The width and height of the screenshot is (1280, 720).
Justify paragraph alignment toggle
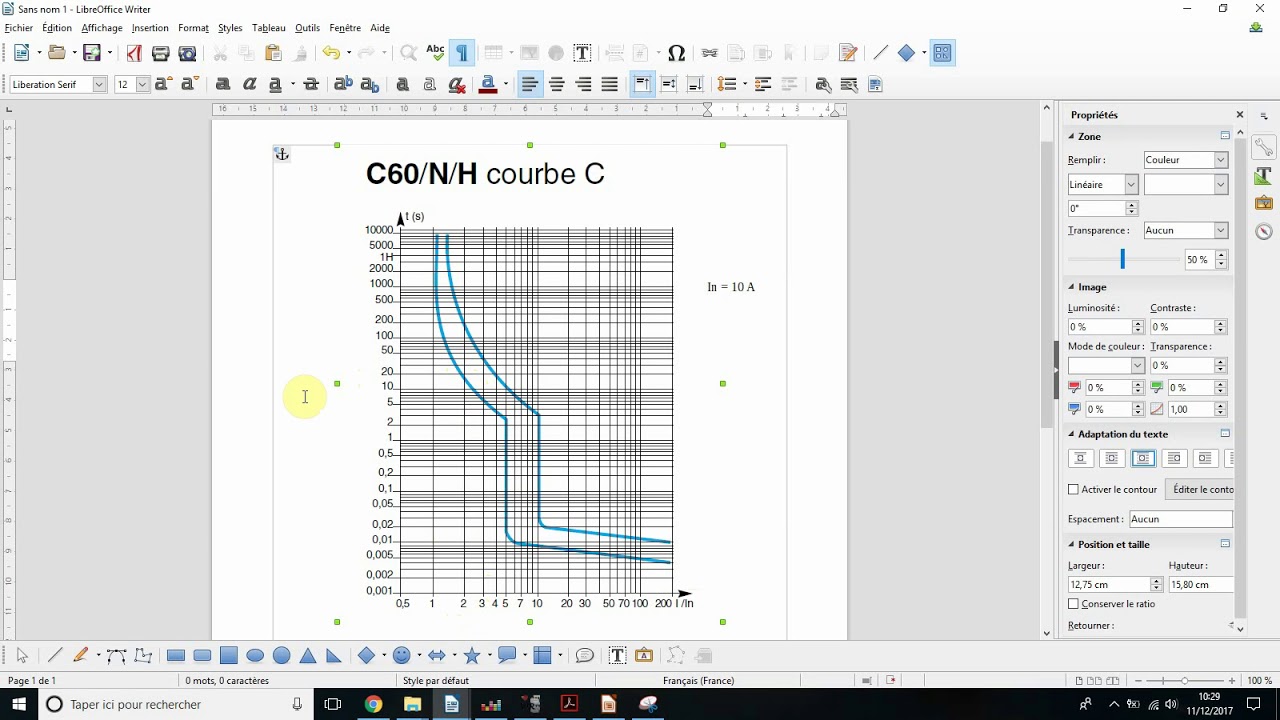tap(610, 85)
